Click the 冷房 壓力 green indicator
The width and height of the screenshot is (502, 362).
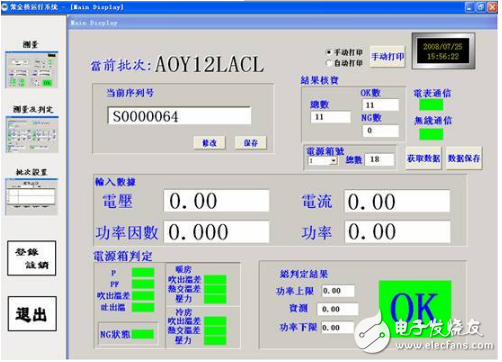pos(215,340)
